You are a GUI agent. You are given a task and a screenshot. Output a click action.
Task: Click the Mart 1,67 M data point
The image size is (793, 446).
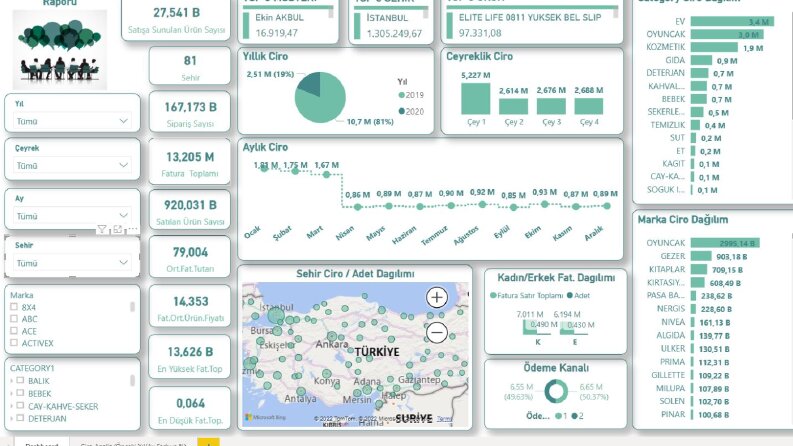[x=326, y=174]
